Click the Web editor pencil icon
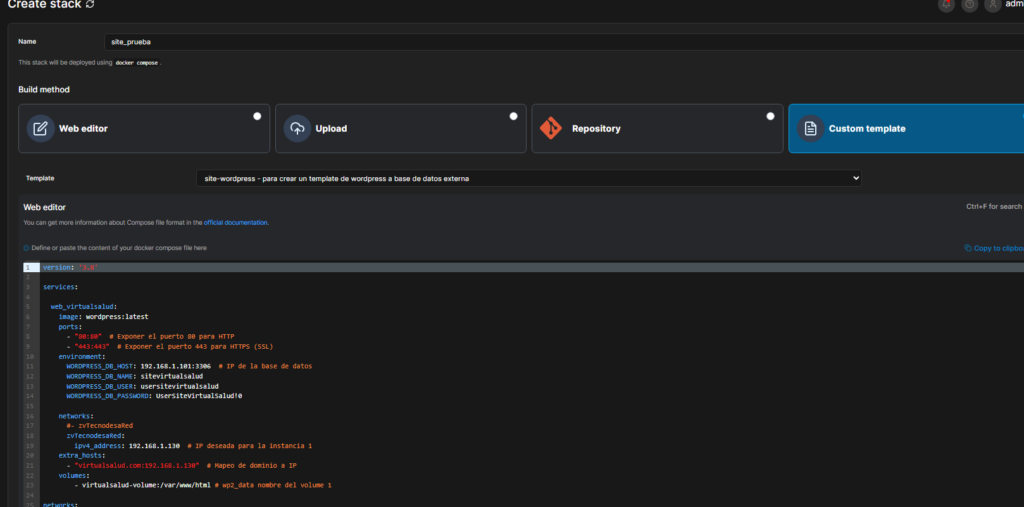 point(40,128)
